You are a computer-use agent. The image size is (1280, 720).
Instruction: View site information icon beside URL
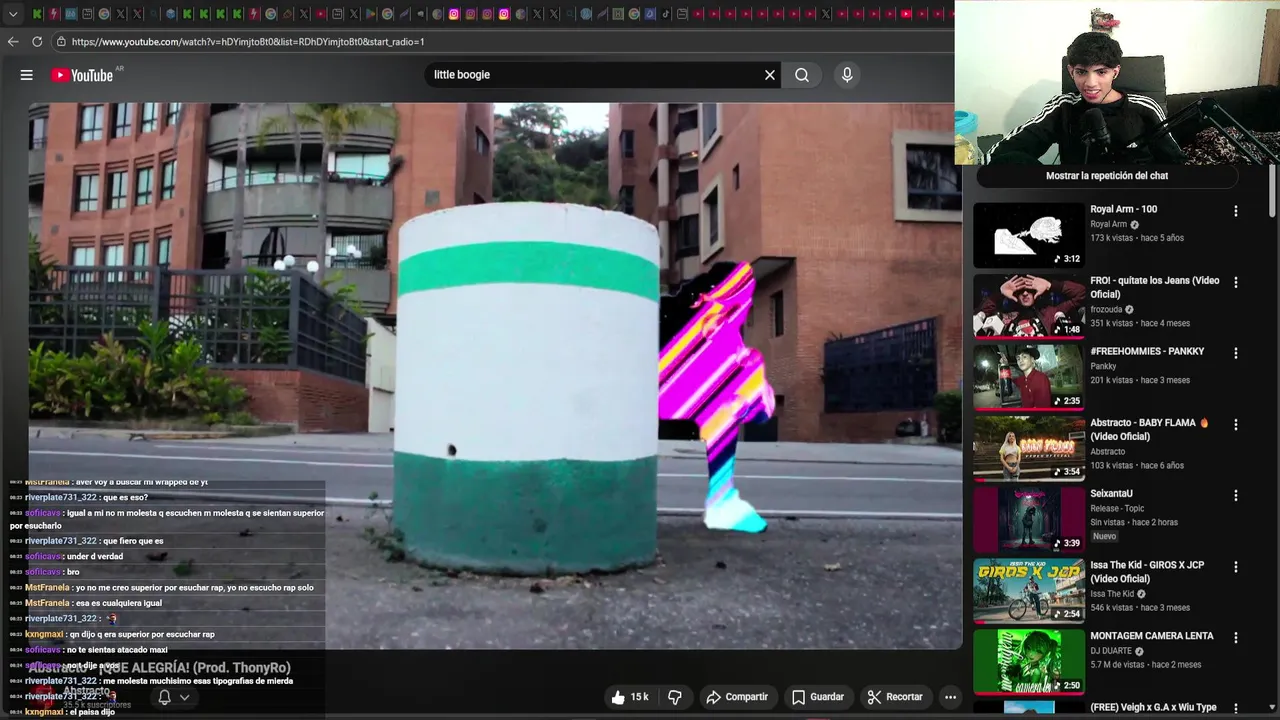coord(61,42)
